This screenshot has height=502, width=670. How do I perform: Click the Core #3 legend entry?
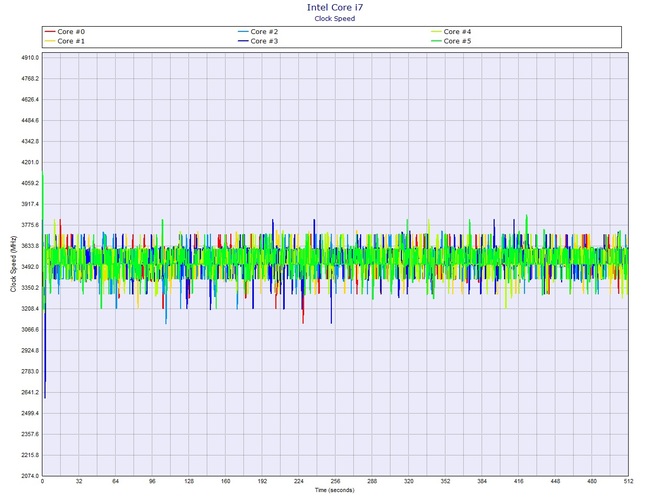(258, 41)
